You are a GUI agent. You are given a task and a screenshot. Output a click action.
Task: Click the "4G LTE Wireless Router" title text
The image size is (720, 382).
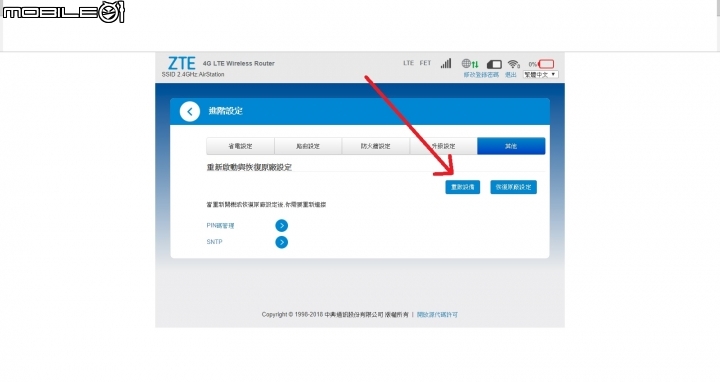tap(239, 63)
